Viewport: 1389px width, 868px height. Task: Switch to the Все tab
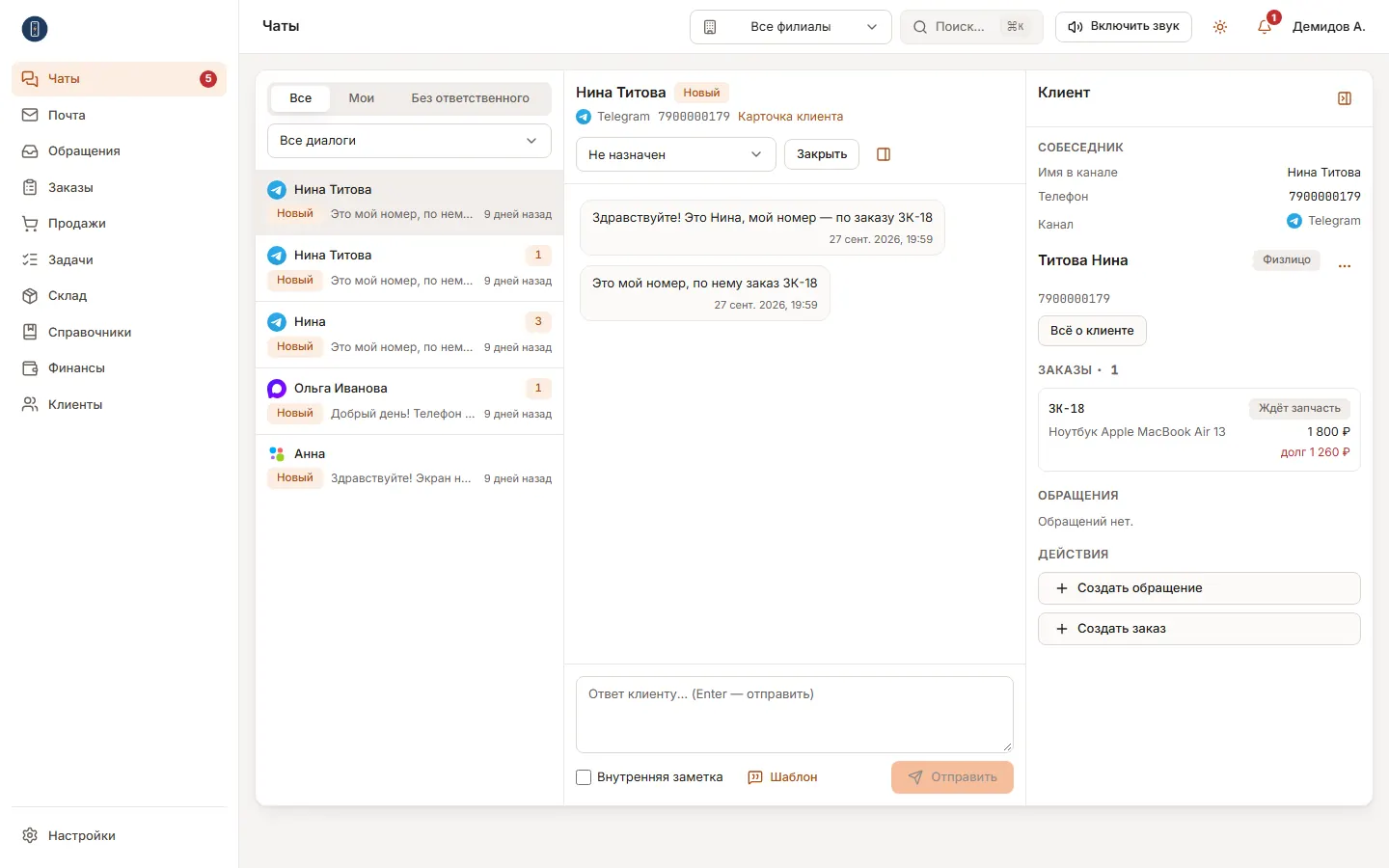click(x=300, y=98)
